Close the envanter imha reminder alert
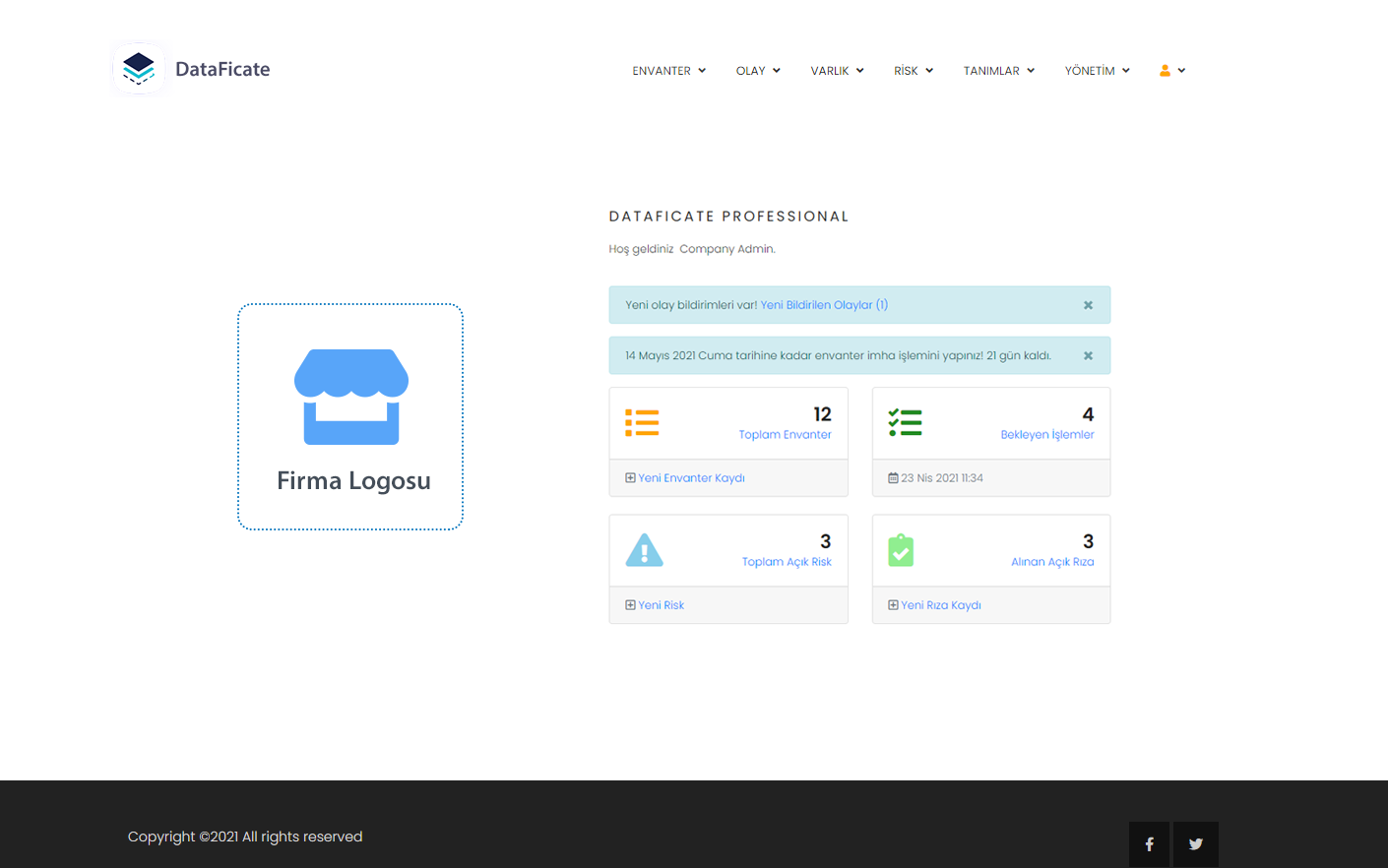The height and width of the screenshot is (868, 1388). coord(1088,356)
